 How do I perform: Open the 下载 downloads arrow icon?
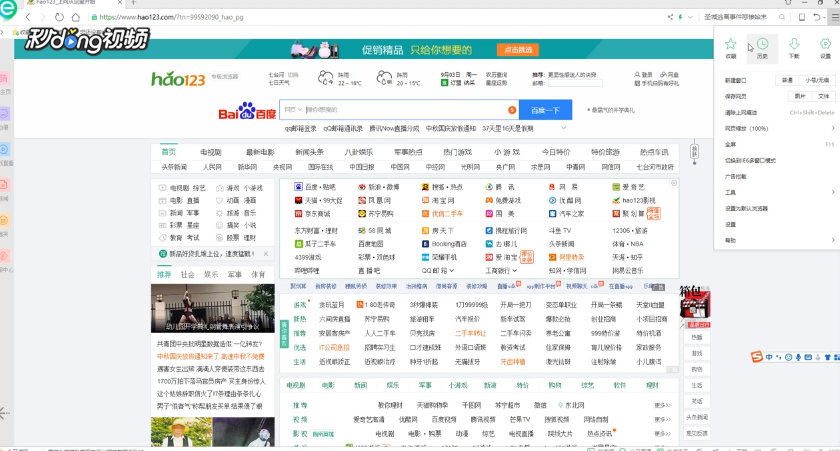coord(794,44)
